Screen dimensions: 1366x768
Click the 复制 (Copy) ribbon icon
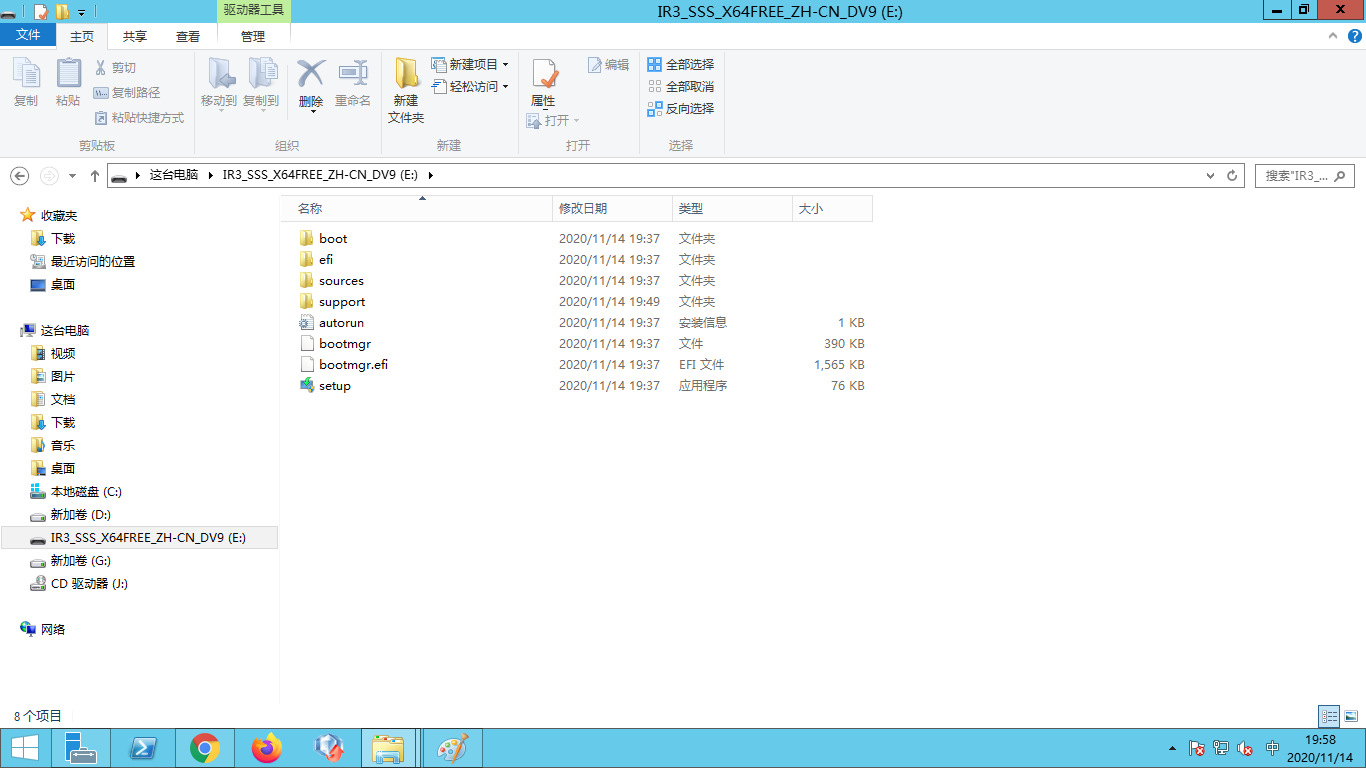[x=26, y=82]
